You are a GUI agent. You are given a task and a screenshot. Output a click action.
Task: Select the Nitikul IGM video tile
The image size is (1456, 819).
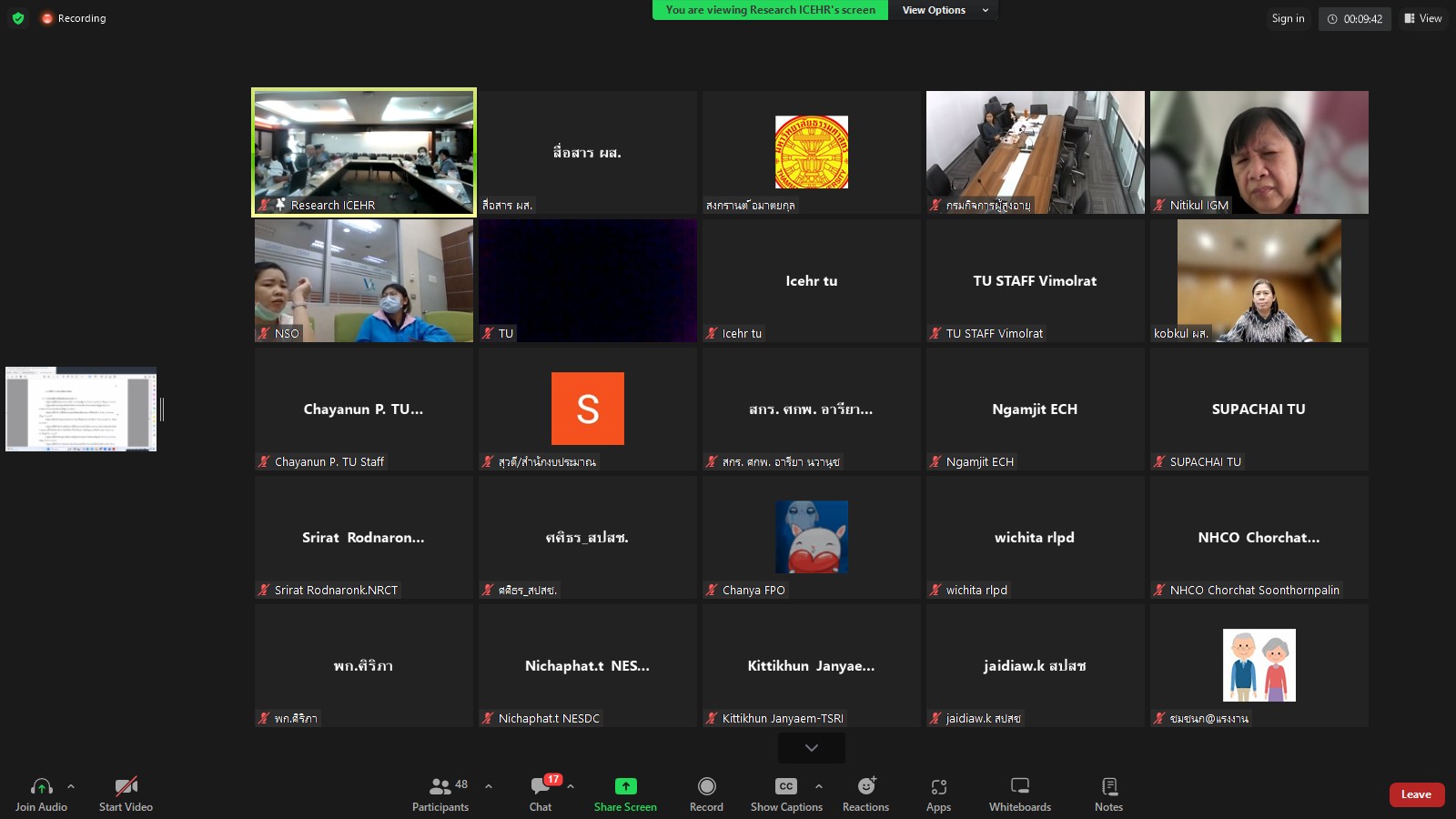(x=1259, y=152)
